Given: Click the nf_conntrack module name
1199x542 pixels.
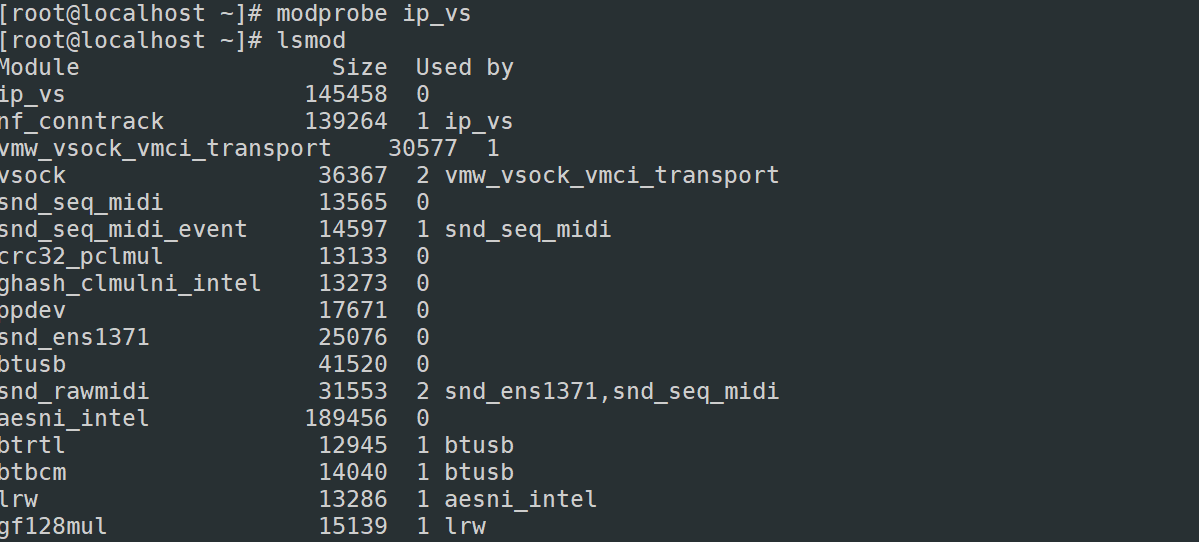Looking at the screenshot, I should [x=81, y=122].
